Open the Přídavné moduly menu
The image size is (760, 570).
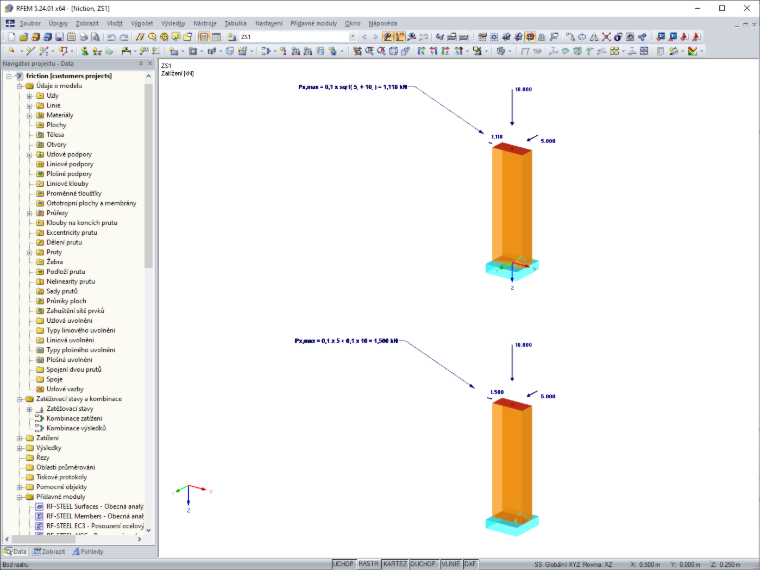(x=314, y=23)
